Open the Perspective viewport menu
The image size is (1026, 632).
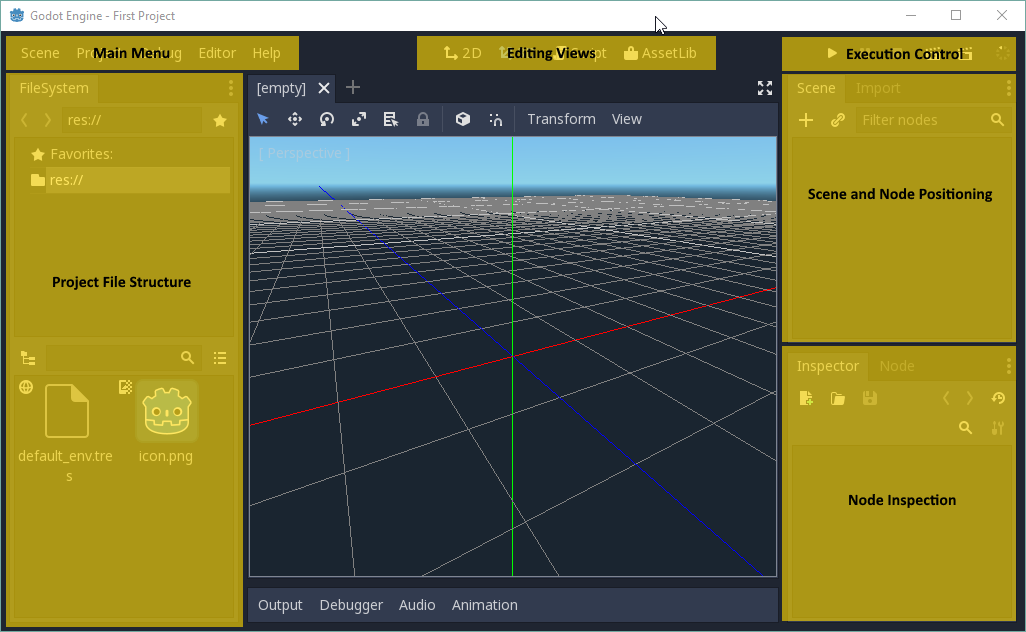coord(304,153)
